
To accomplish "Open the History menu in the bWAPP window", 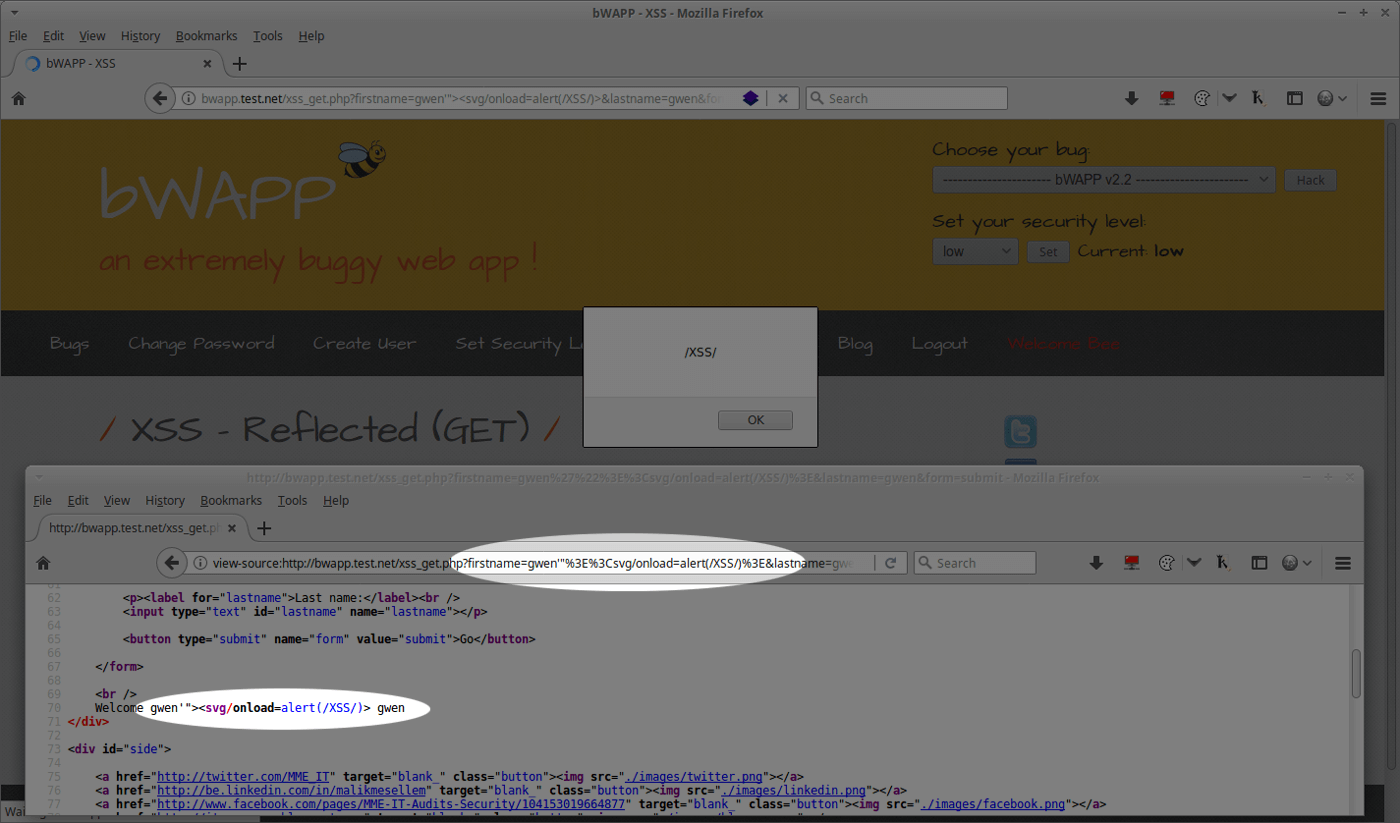I will point(140,36).
